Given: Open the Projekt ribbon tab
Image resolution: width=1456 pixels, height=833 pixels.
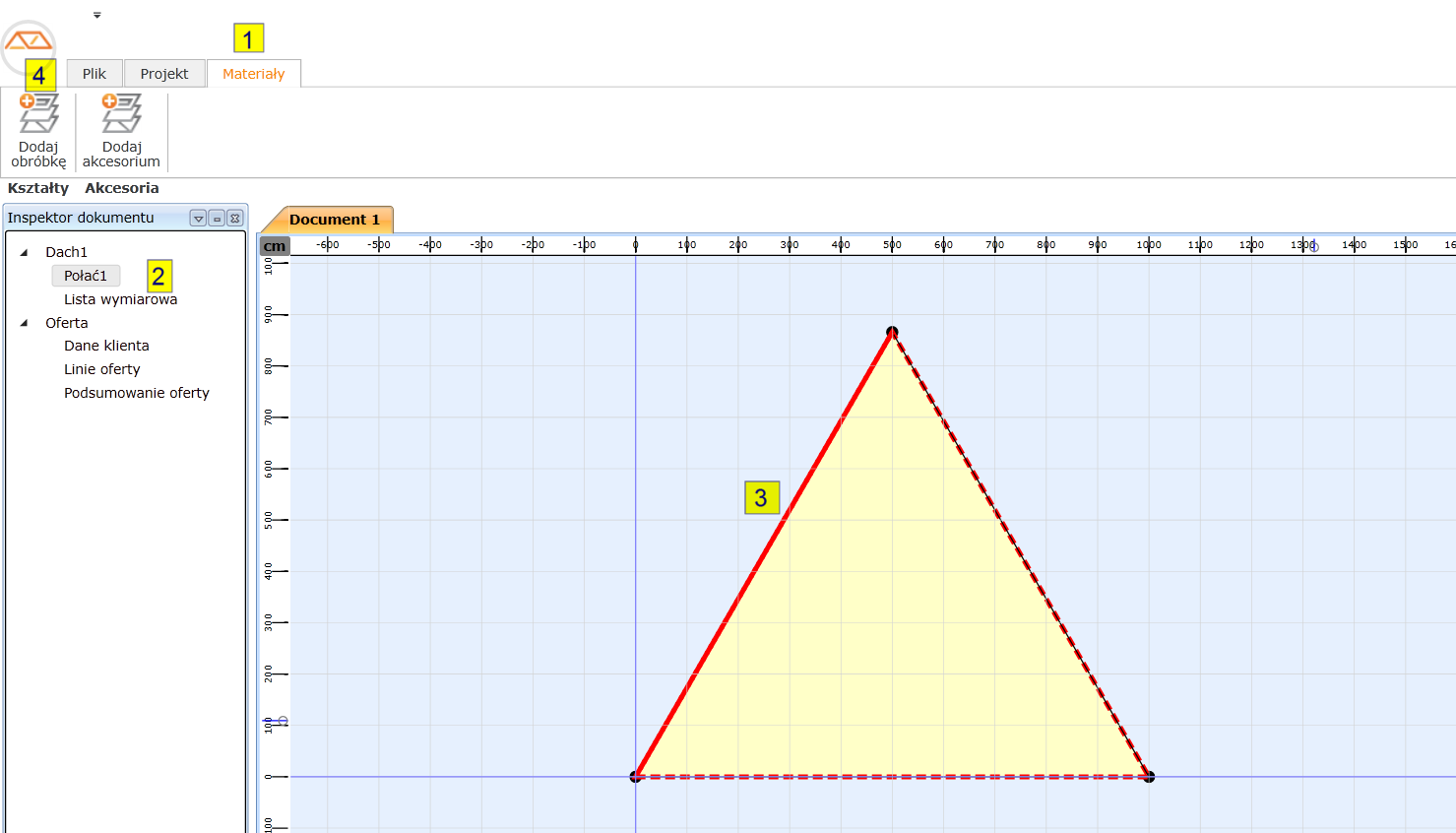Looking at the screenshot, I should coord(164,74).
